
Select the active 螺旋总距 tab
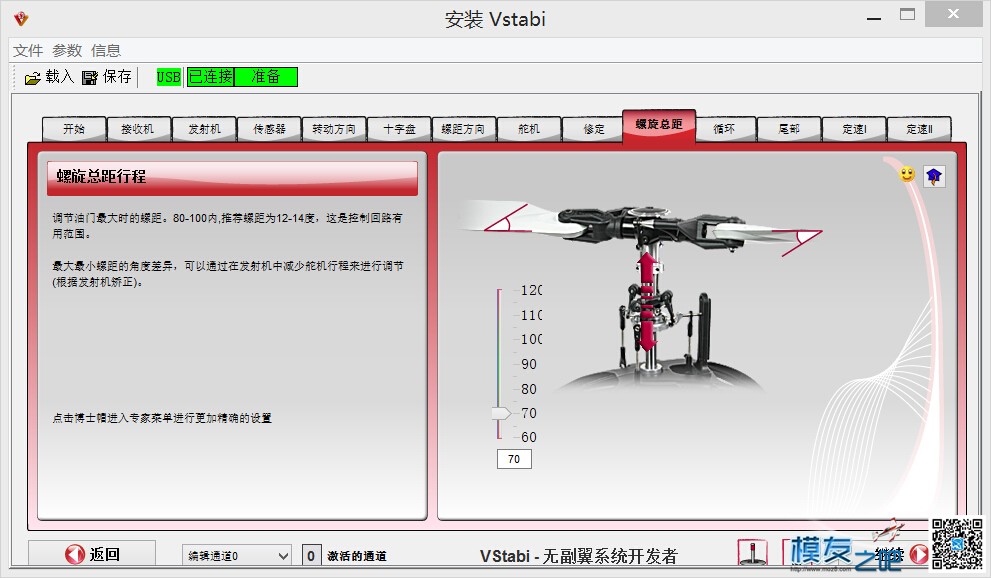(659, 126)
